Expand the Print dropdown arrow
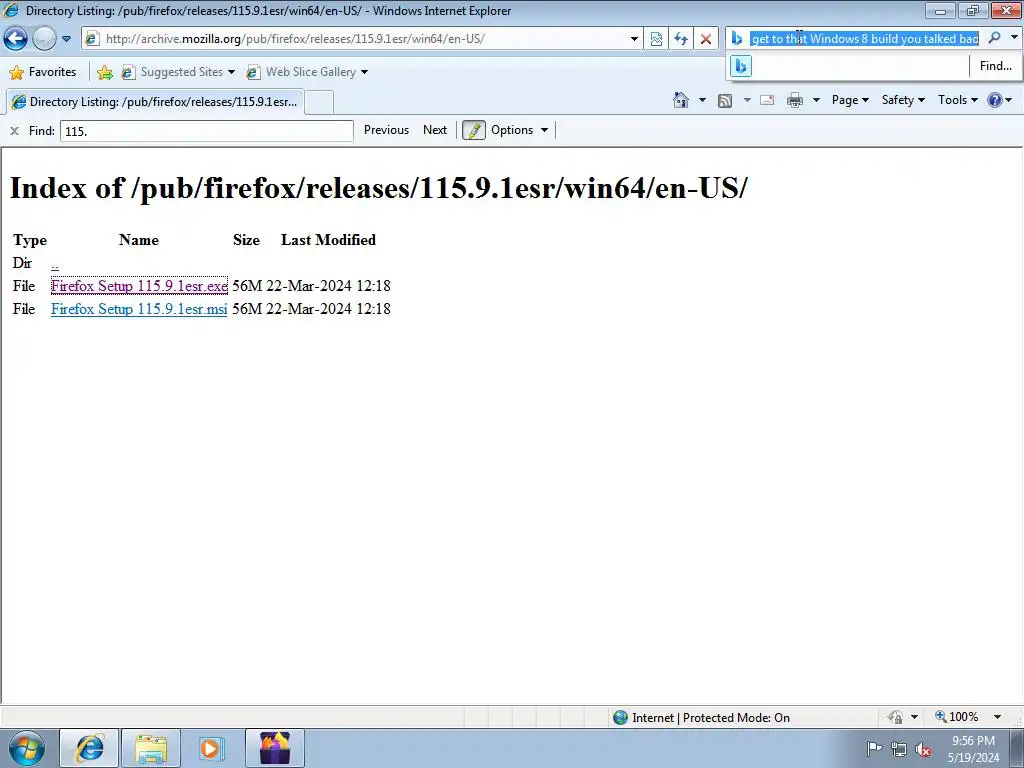 [816, 100]
